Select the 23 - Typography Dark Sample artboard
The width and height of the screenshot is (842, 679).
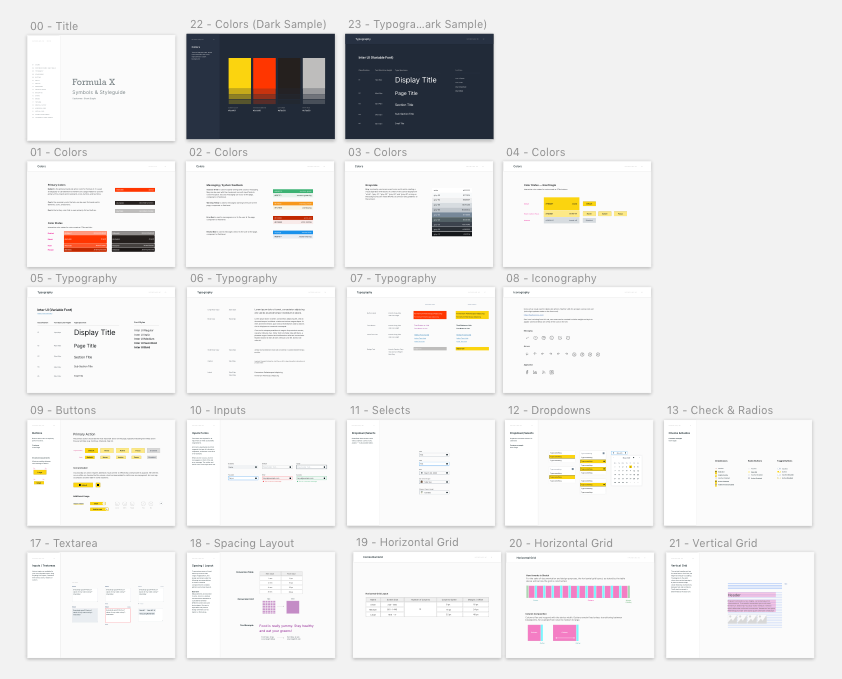tap(419, 86)
